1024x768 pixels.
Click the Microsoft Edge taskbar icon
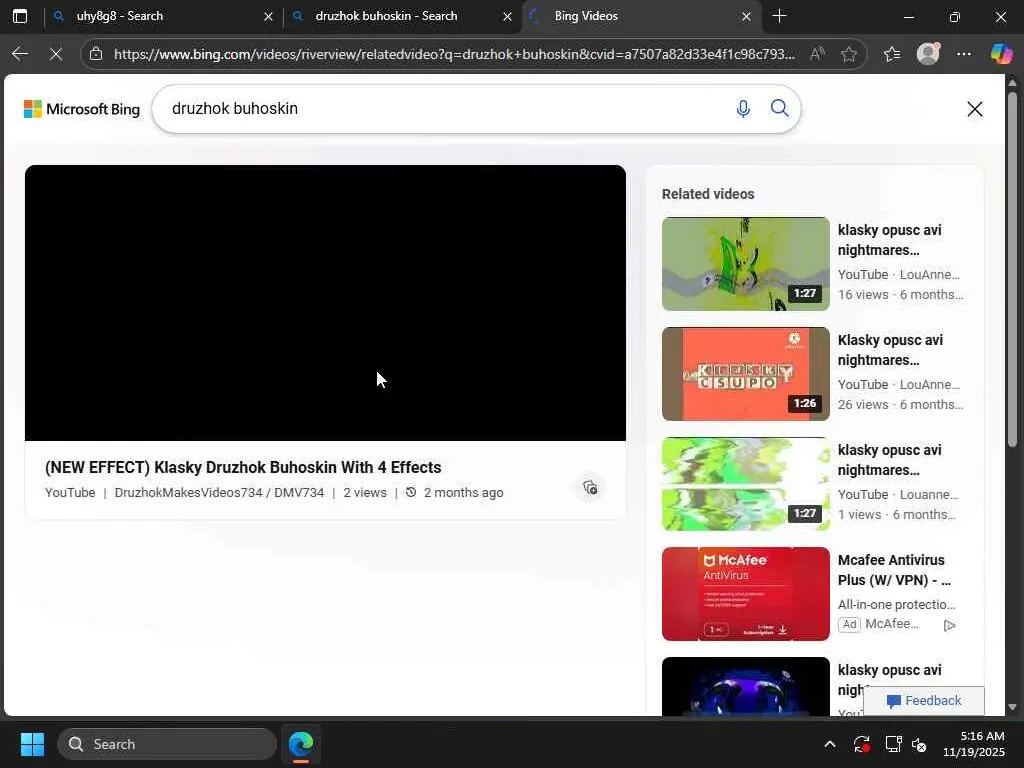coord(301,744)
